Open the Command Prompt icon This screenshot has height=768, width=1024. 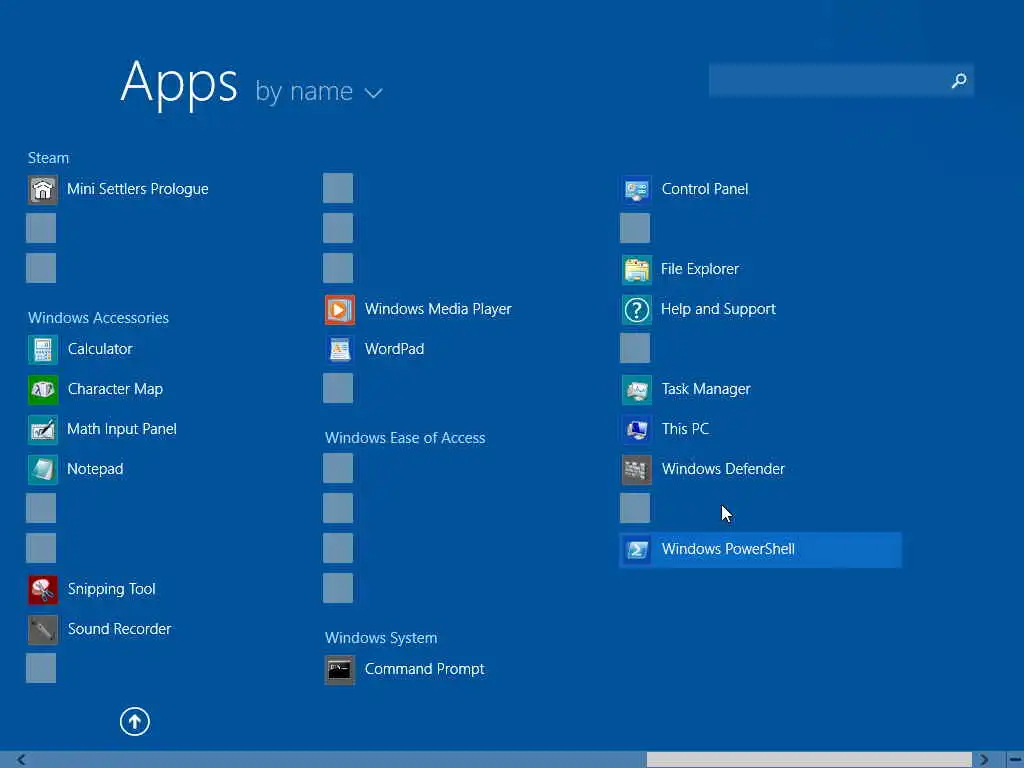tap(340, 669)
